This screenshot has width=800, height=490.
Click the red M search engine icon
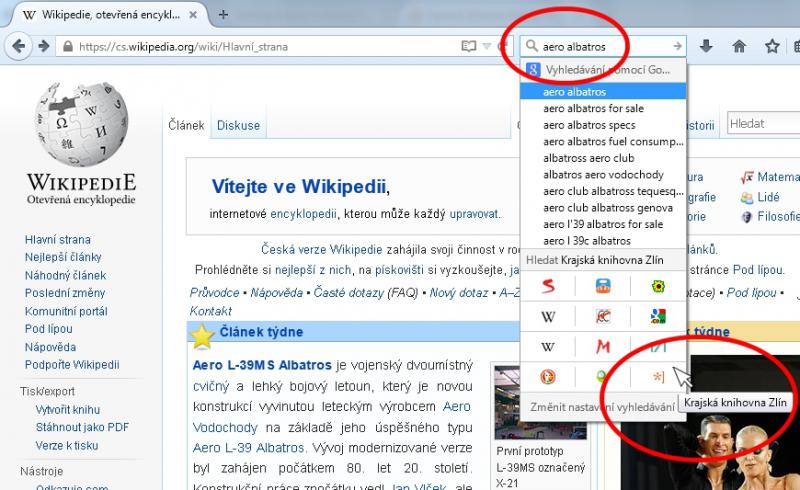pyautogui.click(x=603, y=347)
